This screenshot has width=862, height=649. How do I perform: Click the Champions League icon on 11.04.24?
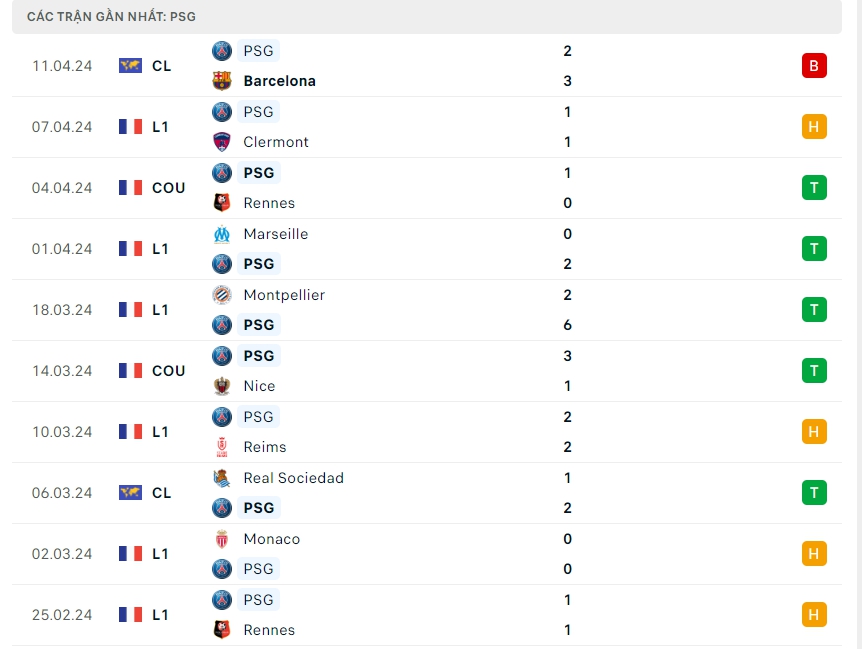pyautogui.click(x=130, y=66)
